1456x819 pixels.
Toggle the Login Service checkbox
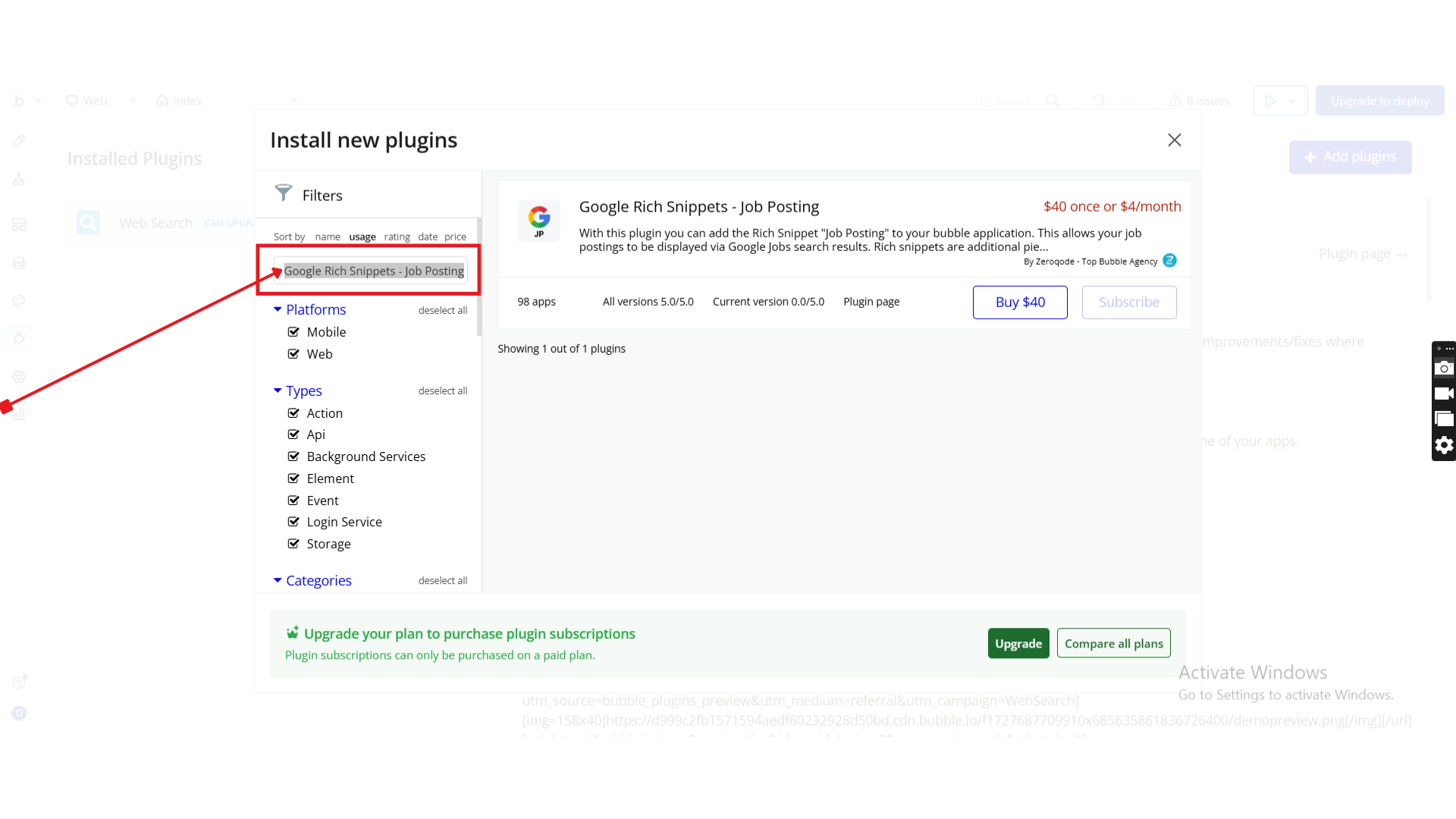point(293,522)
